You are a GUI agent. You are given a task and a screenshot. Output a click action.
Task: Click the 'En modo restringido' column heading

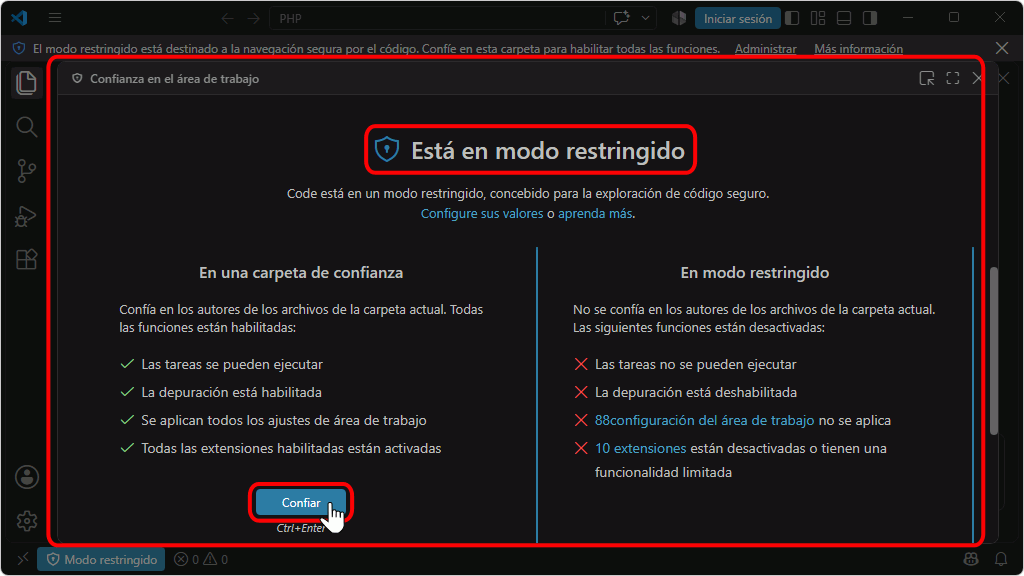[755, 273]
